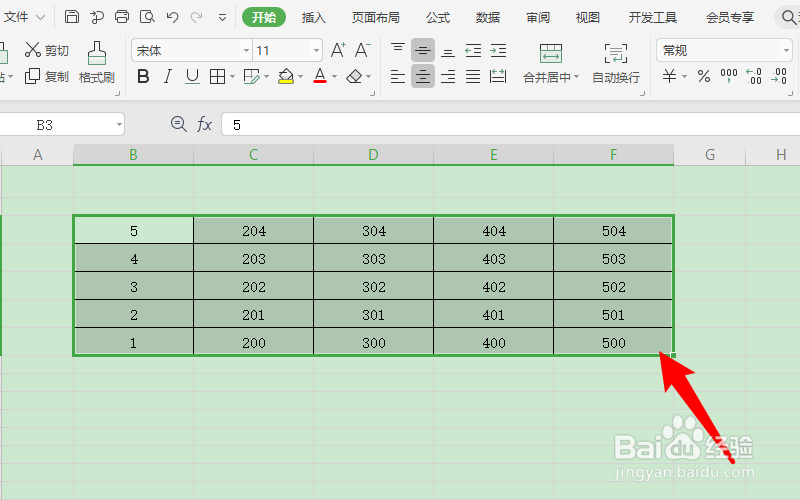The width and height of the screenshot is (800, 500).
Task: Select cell containing 500
Action: (613, 342)
